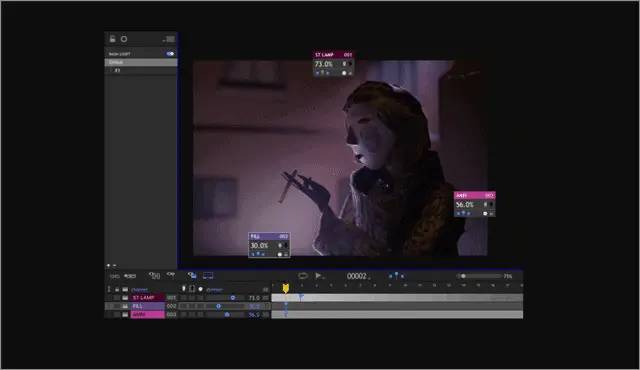
Task: Click the blue layered icon in timeline toolbar
Action: tap(192, 275)
